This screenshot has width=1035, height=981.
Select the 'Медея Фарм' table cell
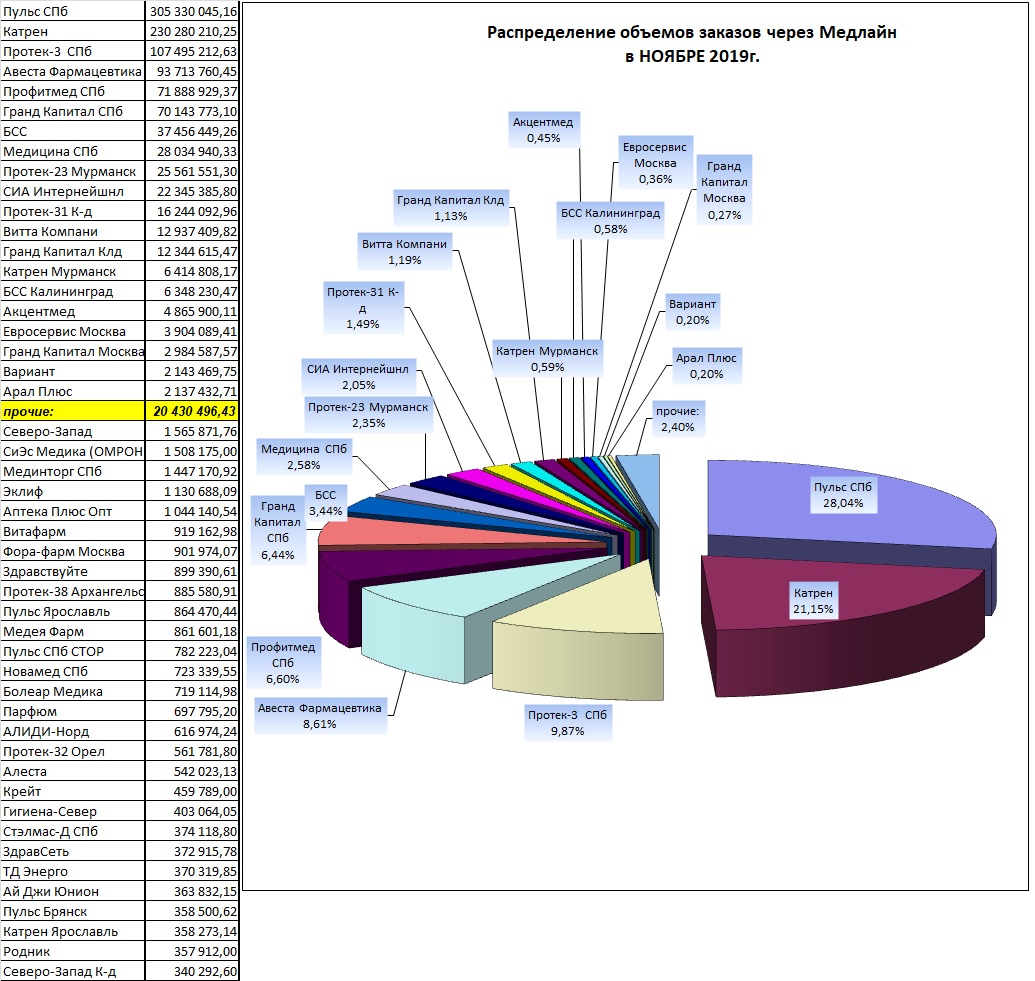tap(72, 631)
